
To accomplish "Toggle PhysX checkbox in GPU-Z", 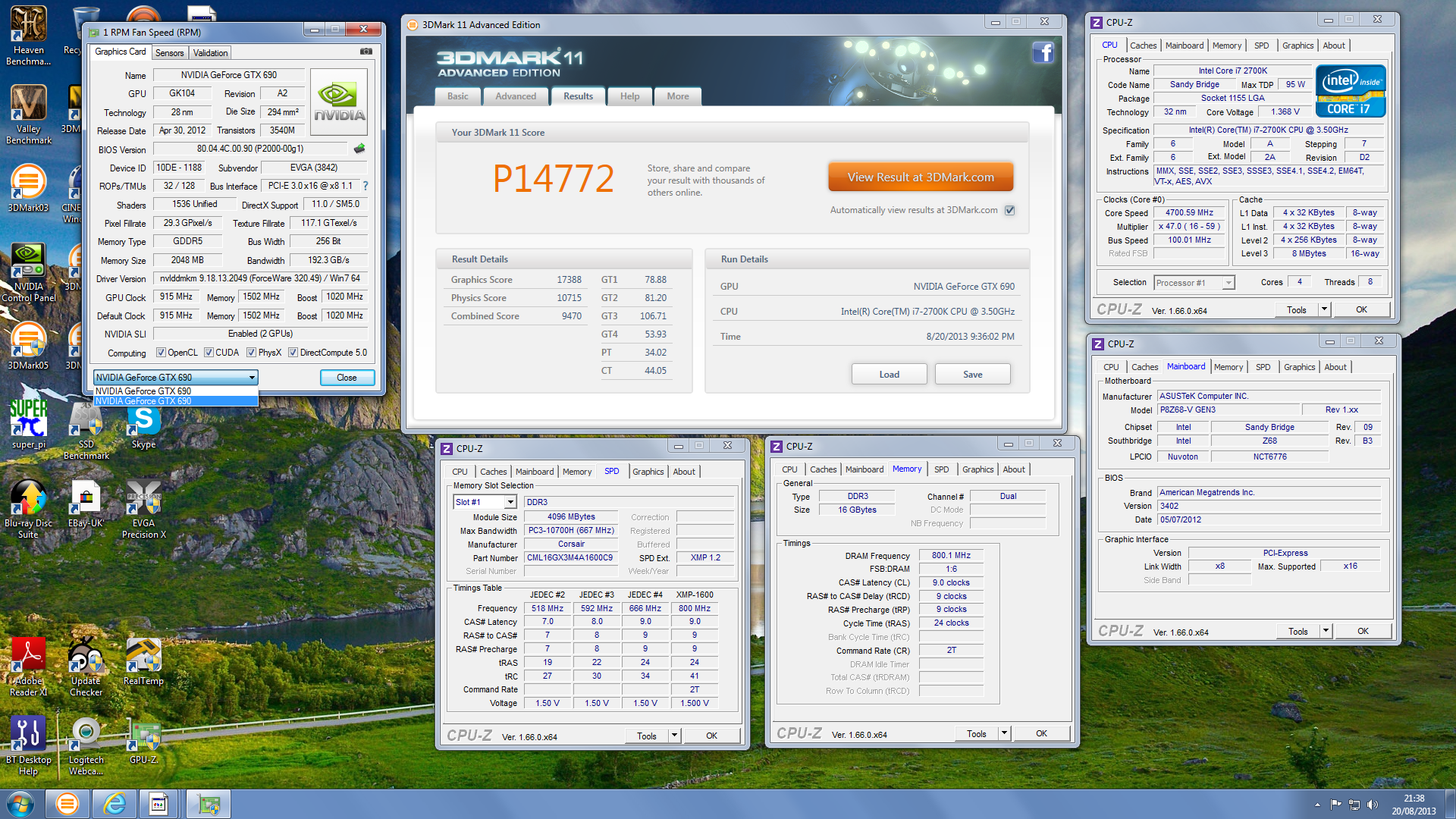I will point(251,353).
